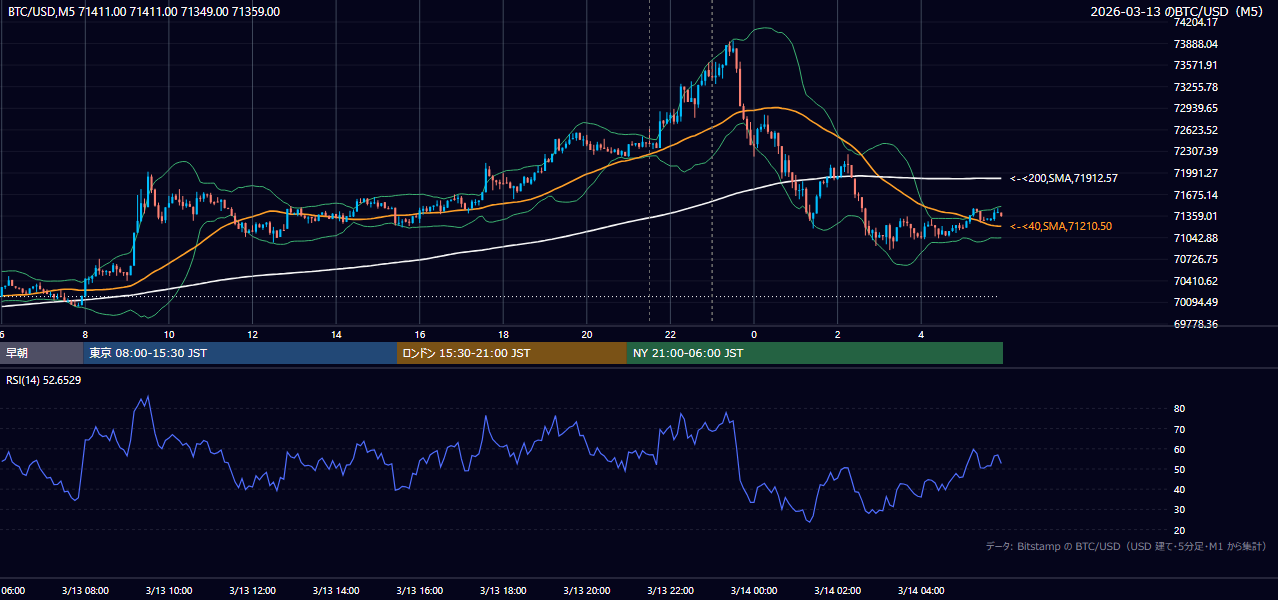Click price axis value 70410.62
The image size is (1278, 600).
[1196, 281]
